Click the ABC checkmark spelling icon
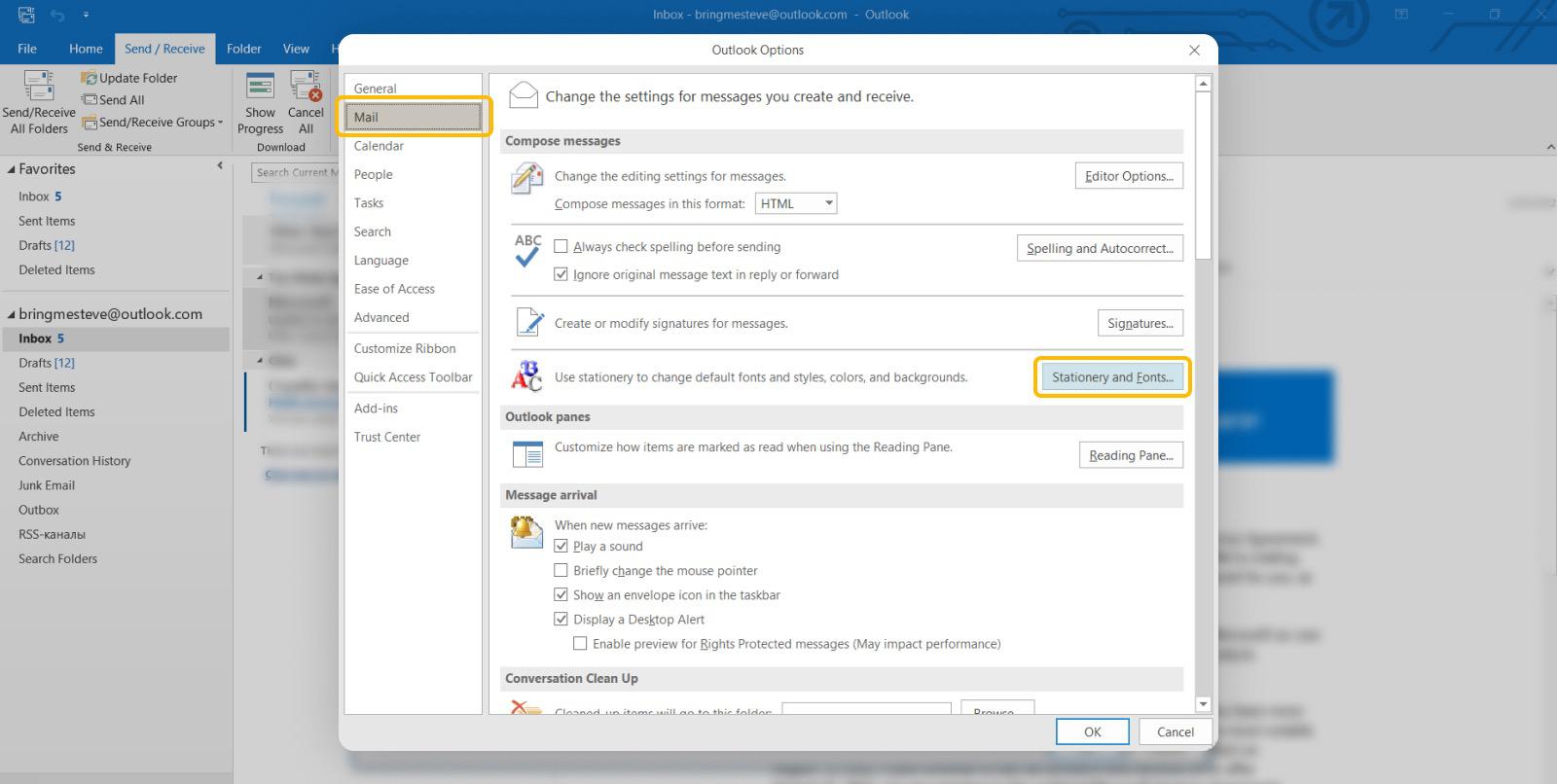The width and height of the screenshot is (1557, 784). point(527,251)
